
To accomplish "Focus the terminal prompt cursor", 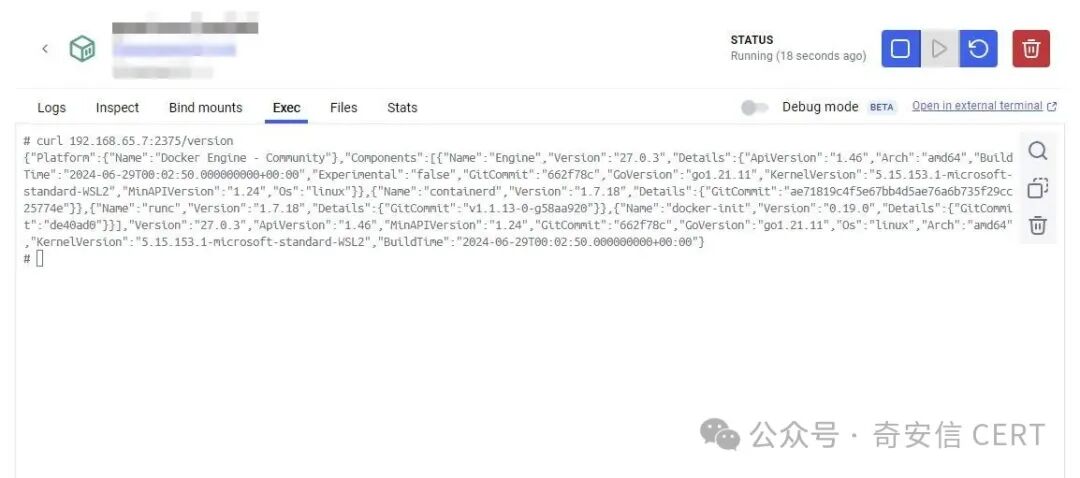I will [39, 258].
